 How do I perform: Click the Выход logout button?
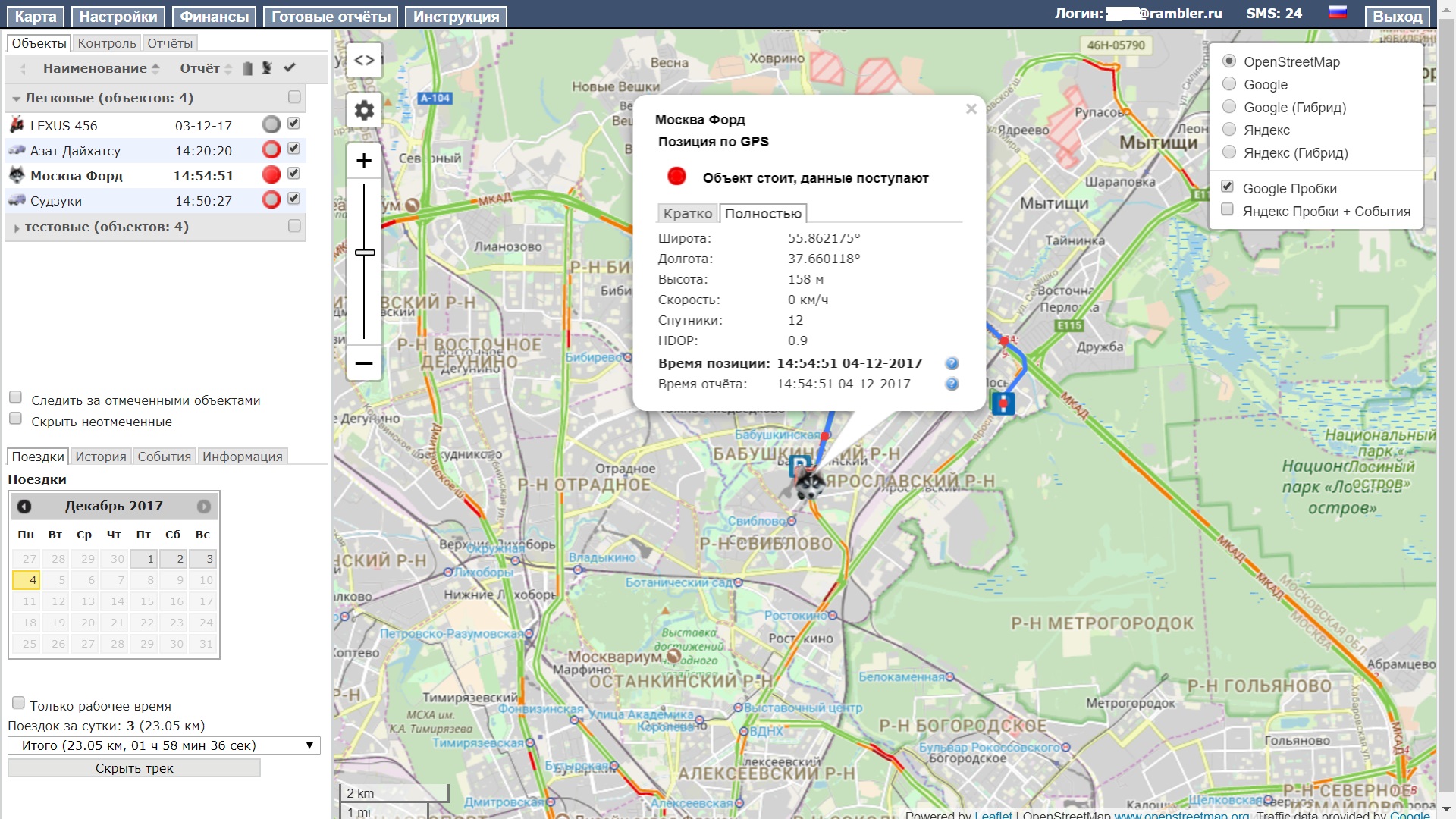tap(1398, 17)
